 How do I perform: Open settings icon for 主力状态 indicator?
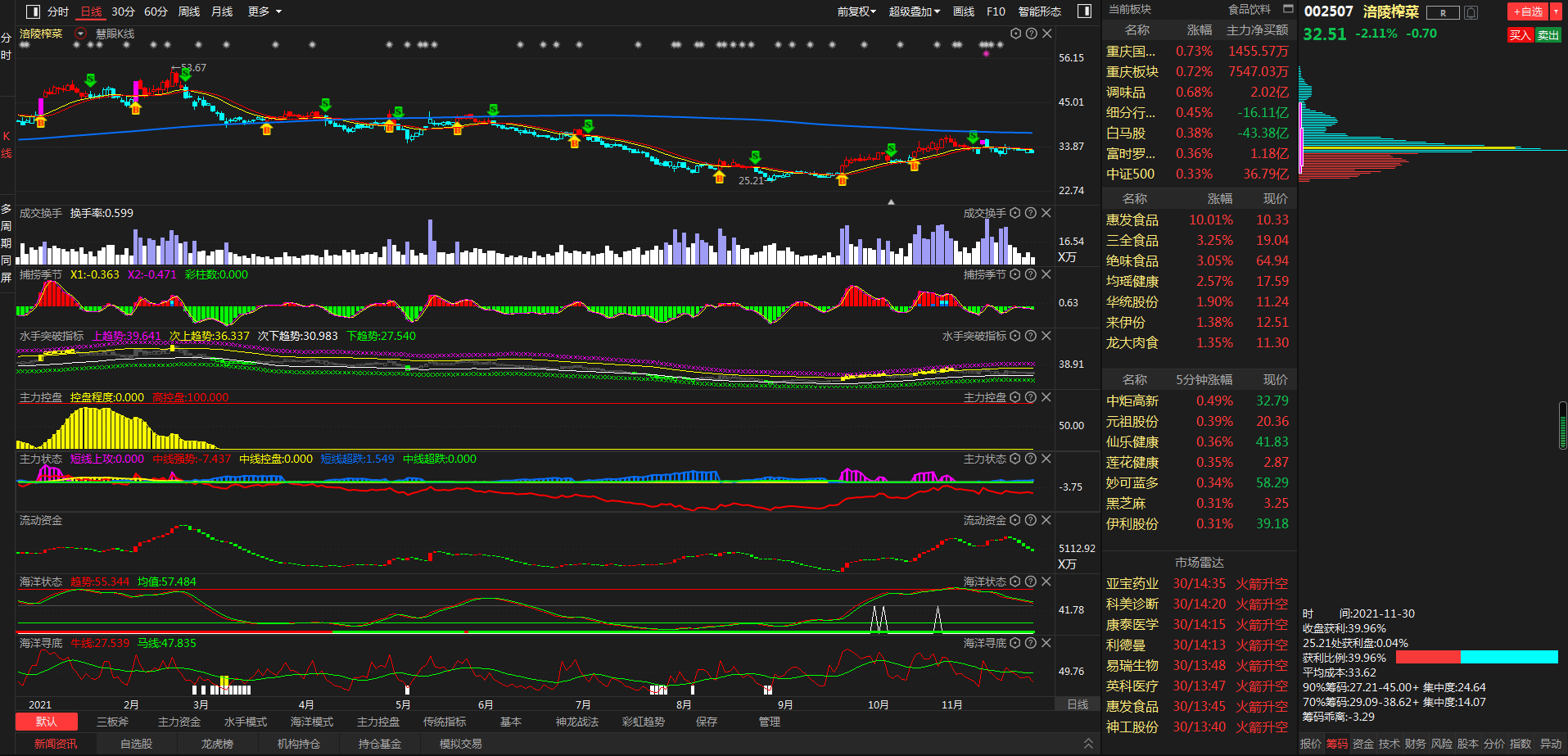click(x=1015, y=459)
